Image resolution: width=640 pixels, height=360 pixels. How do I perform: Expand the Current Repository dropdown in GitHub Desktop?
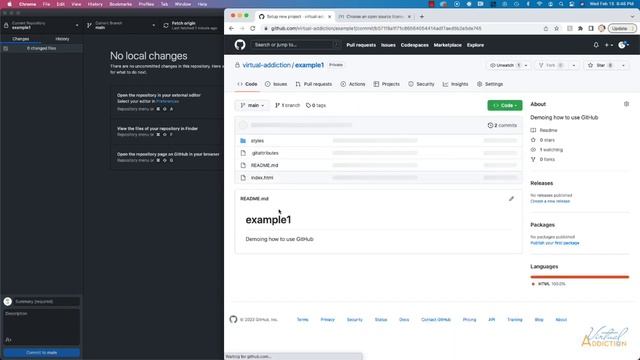[x=77, y=25]
